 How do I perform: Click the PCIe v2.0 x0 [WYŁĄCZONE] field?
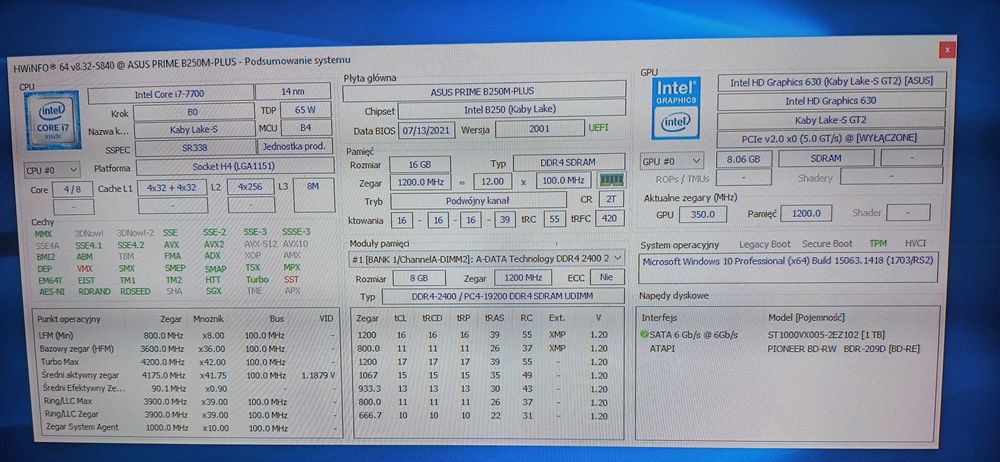coord(830,138)
